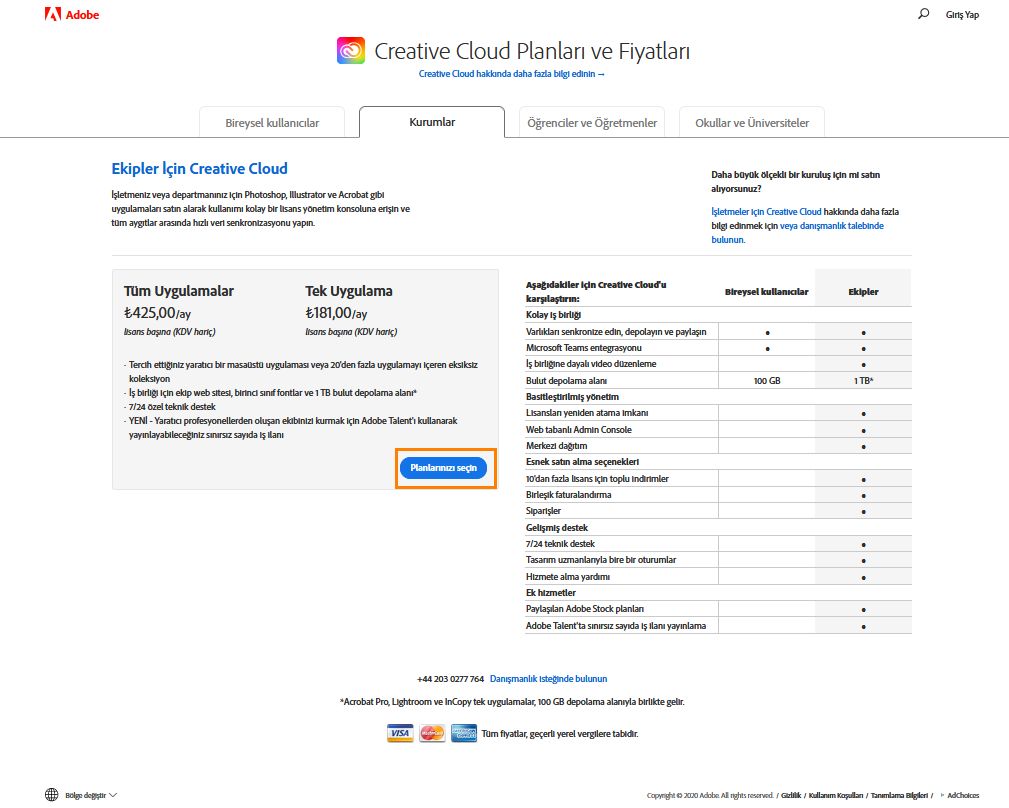The height and width of the screenshot is (808, 1009).
Task: Switch to Bireysel kullanıcılar tab
Action: coord(272,122)
